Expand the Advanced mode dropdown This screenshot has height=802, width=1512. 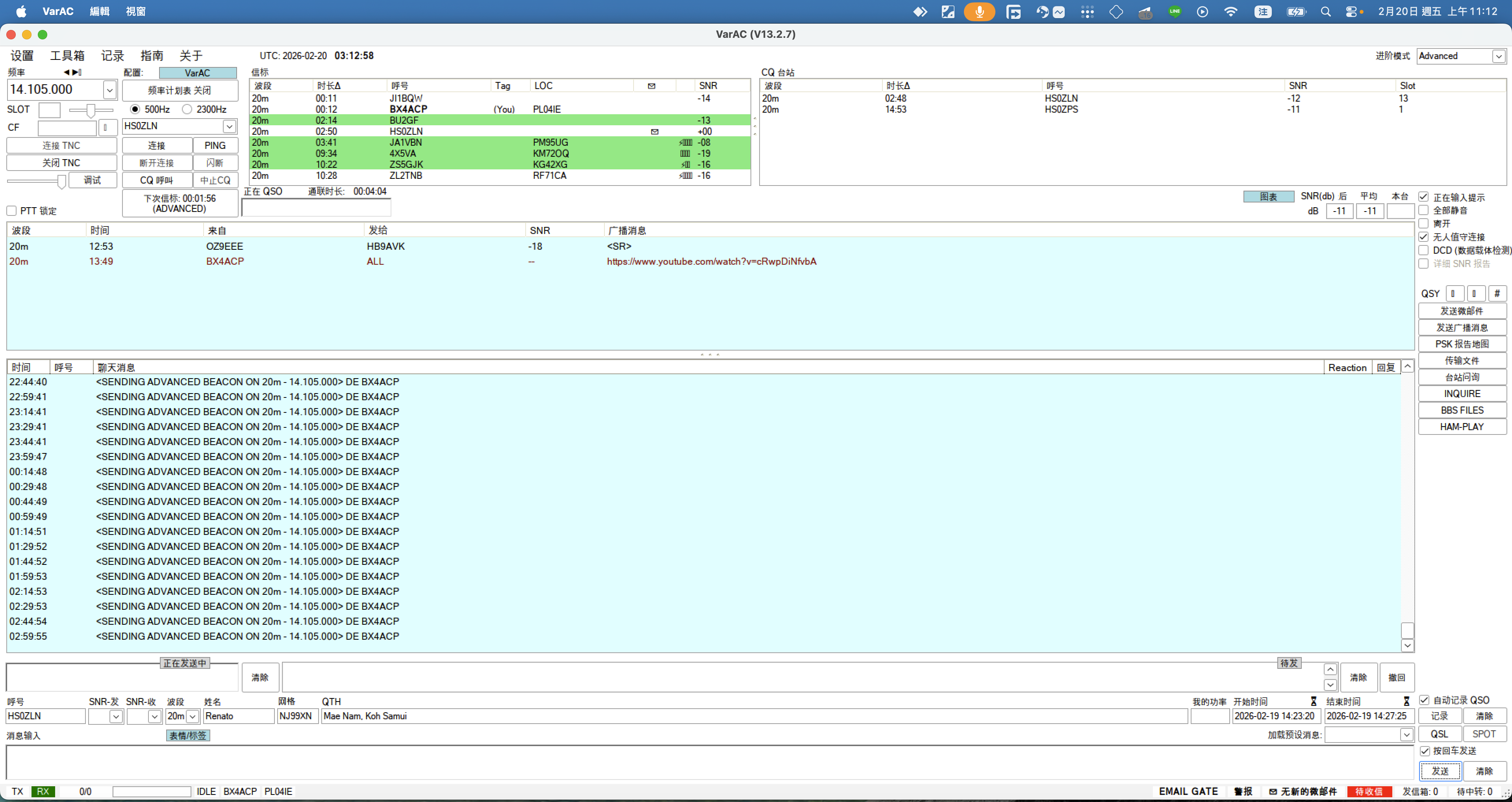point(1499,56)
